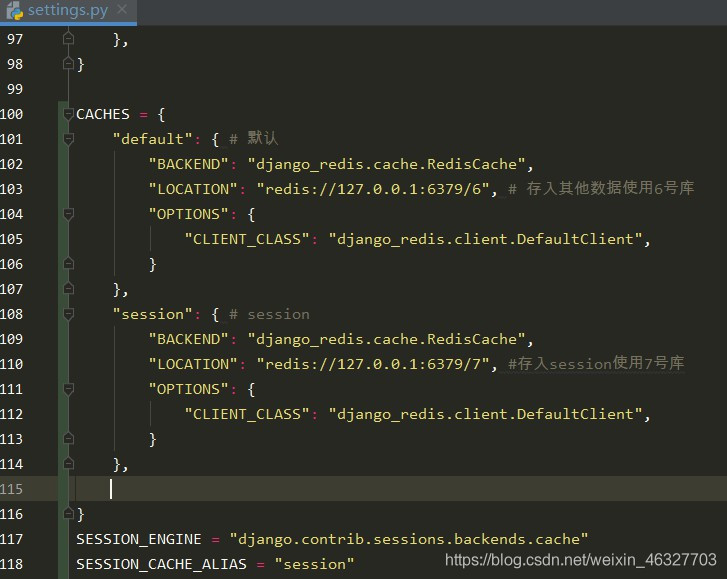Collapse the "default" cache block fold marker
The height and width of the screenshot is (579, 727).
point(68,139)
